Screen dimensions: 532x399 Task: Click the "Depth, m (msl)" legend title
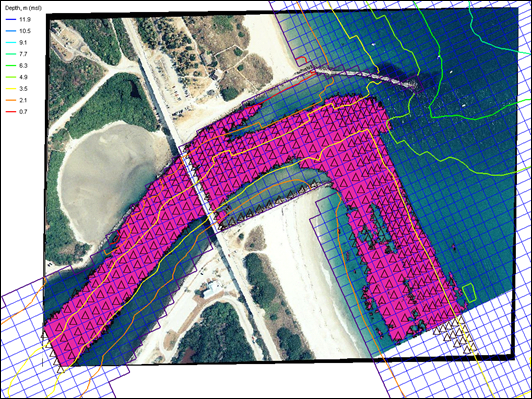(23, 8)
